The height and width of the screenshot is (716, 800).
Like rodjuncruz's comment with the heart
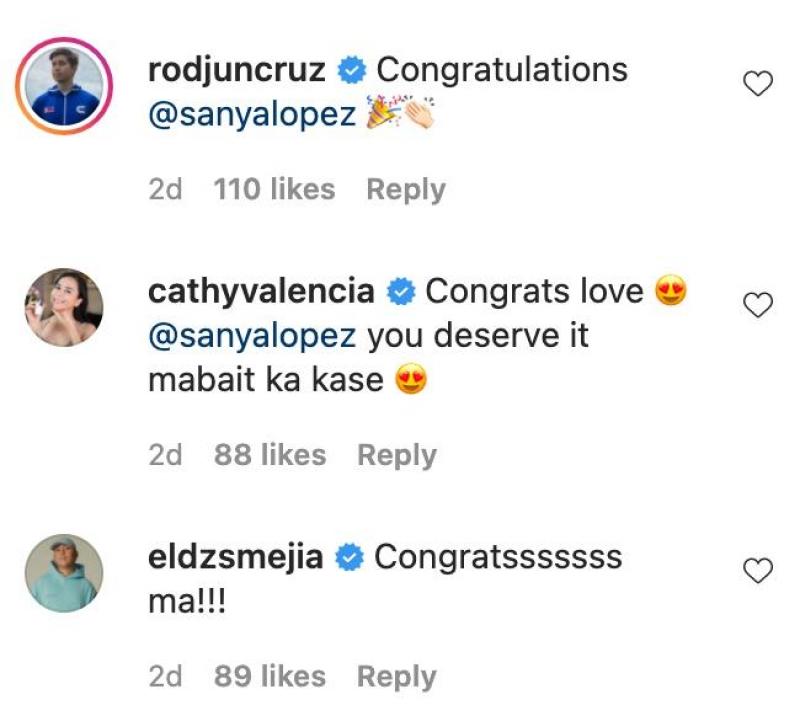pyautogui.click(x=760, y=86)
